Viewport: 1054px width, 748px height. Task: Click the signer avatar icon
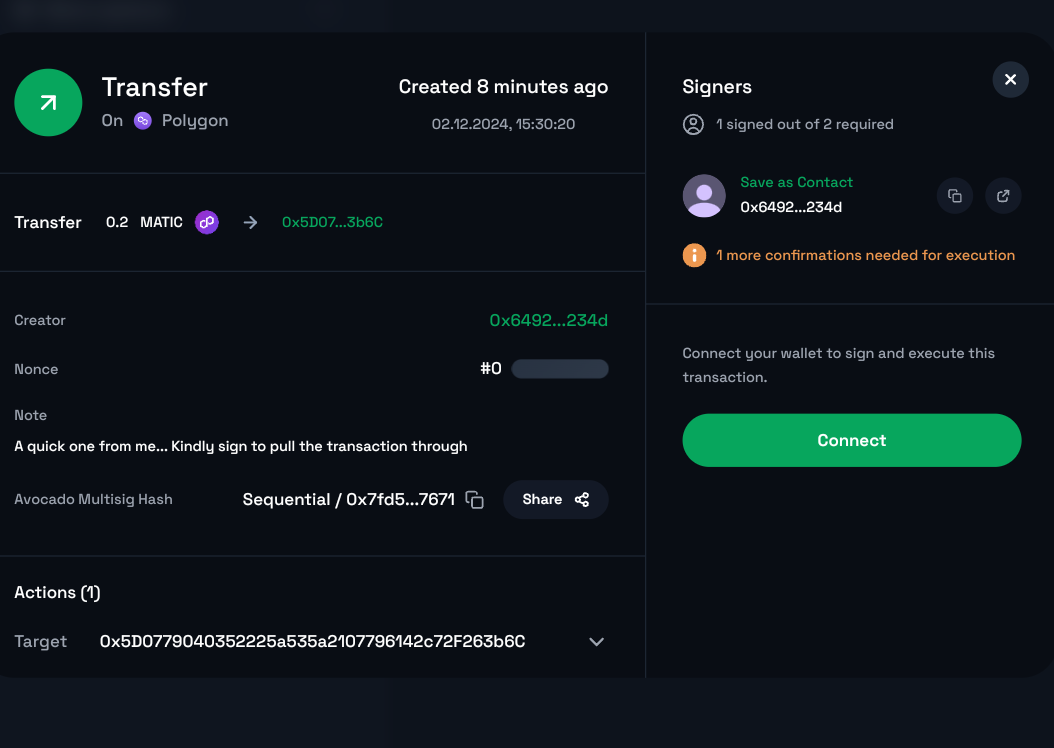[x=704, y=196]
